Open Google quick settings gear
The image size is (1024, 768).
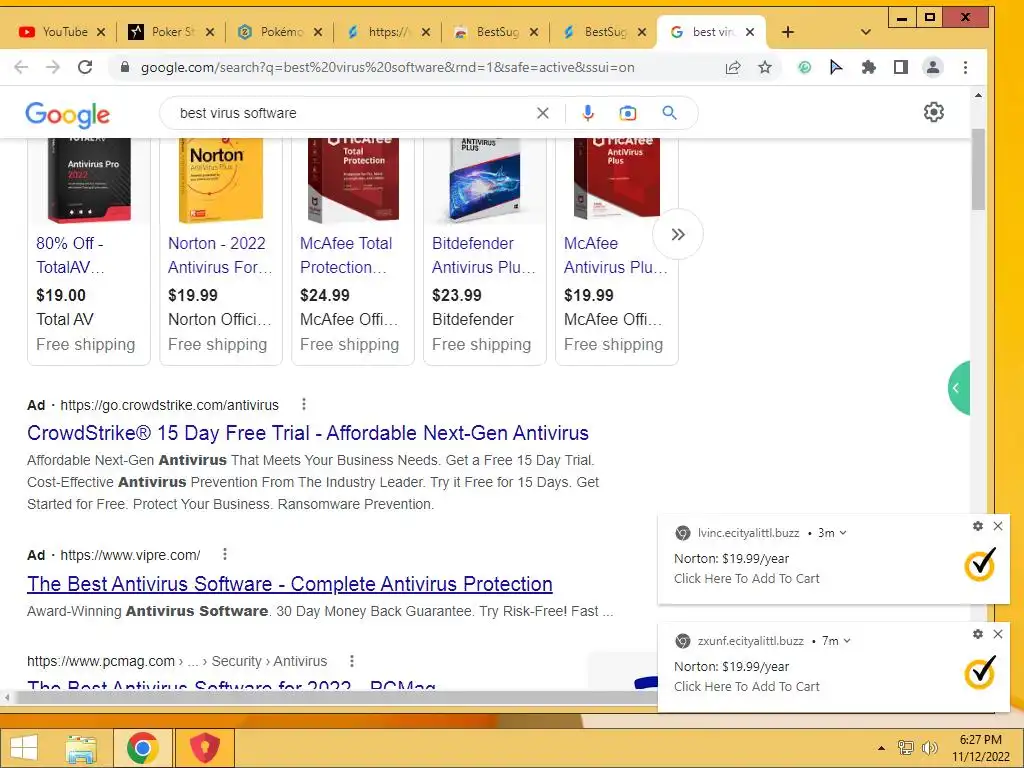tap(934, 112)
